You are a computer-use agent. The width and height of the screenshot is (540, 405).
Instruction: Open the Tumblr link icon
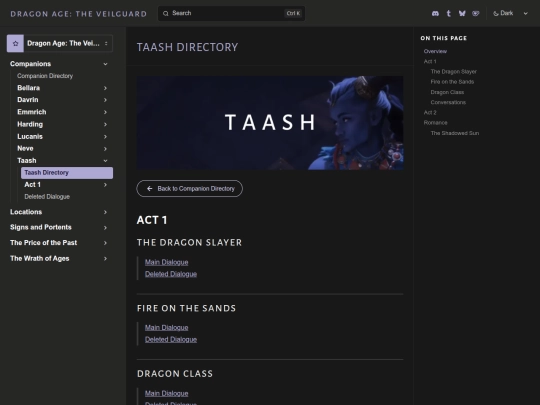click(448, 13)
